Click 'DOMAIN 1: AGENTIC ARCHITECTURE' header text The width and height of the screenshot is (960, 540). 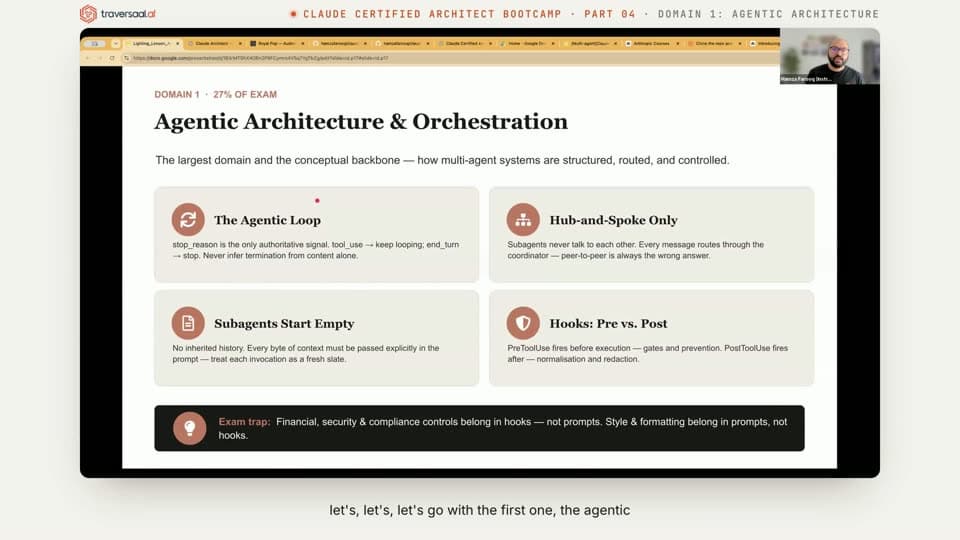coord(768,13)
